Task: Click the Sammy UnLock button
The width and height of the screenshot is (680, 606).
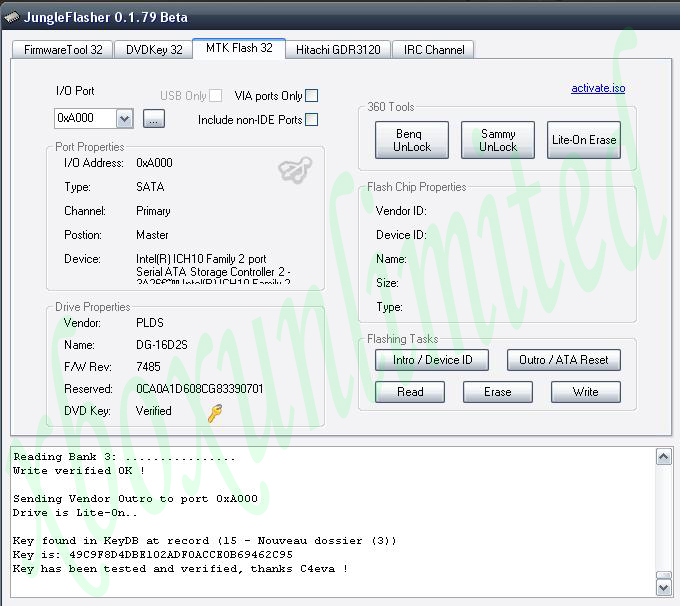Action: 498,140
